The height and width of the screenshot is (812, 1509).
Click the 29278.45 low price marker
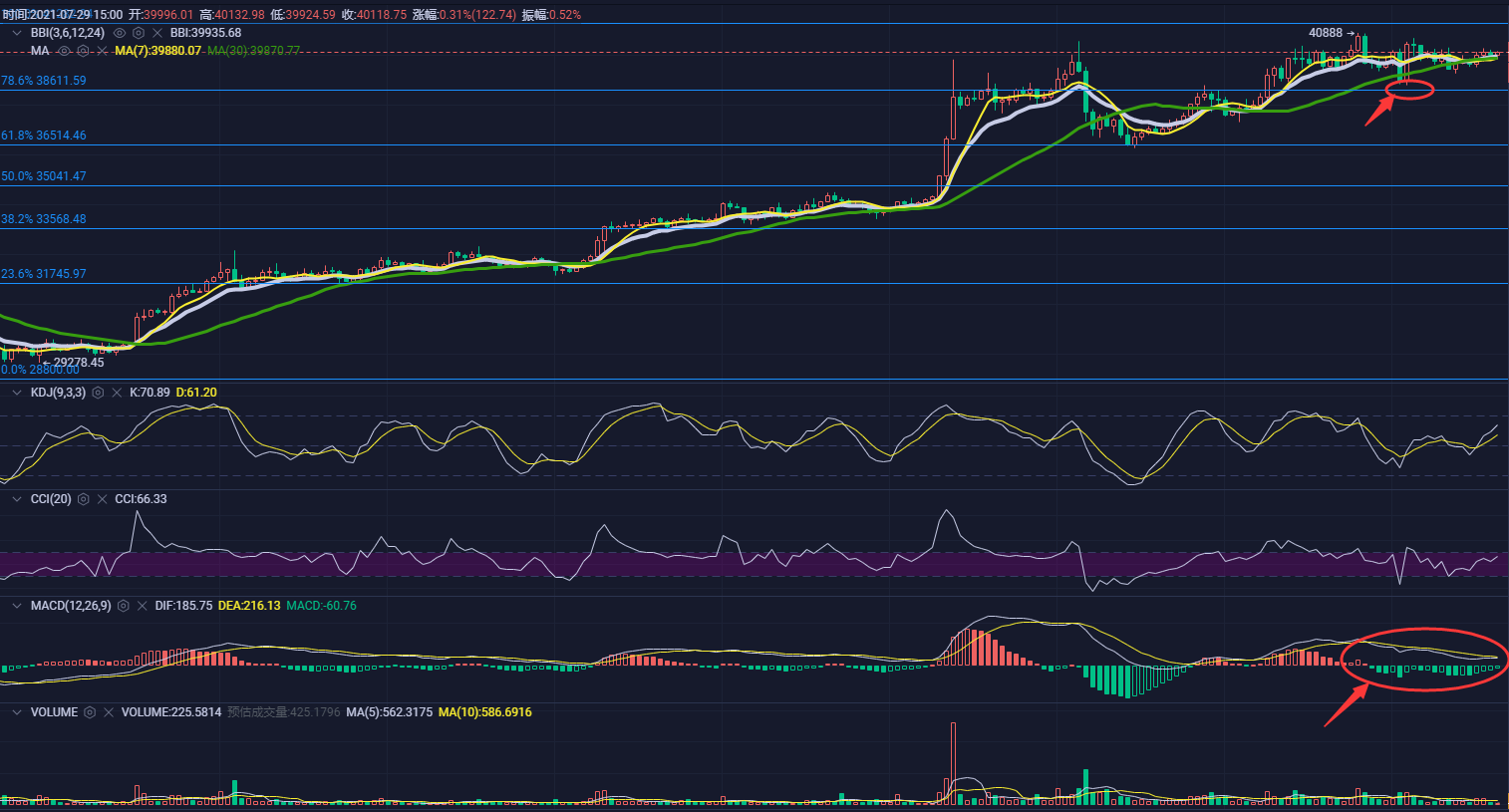coord(73,363)
